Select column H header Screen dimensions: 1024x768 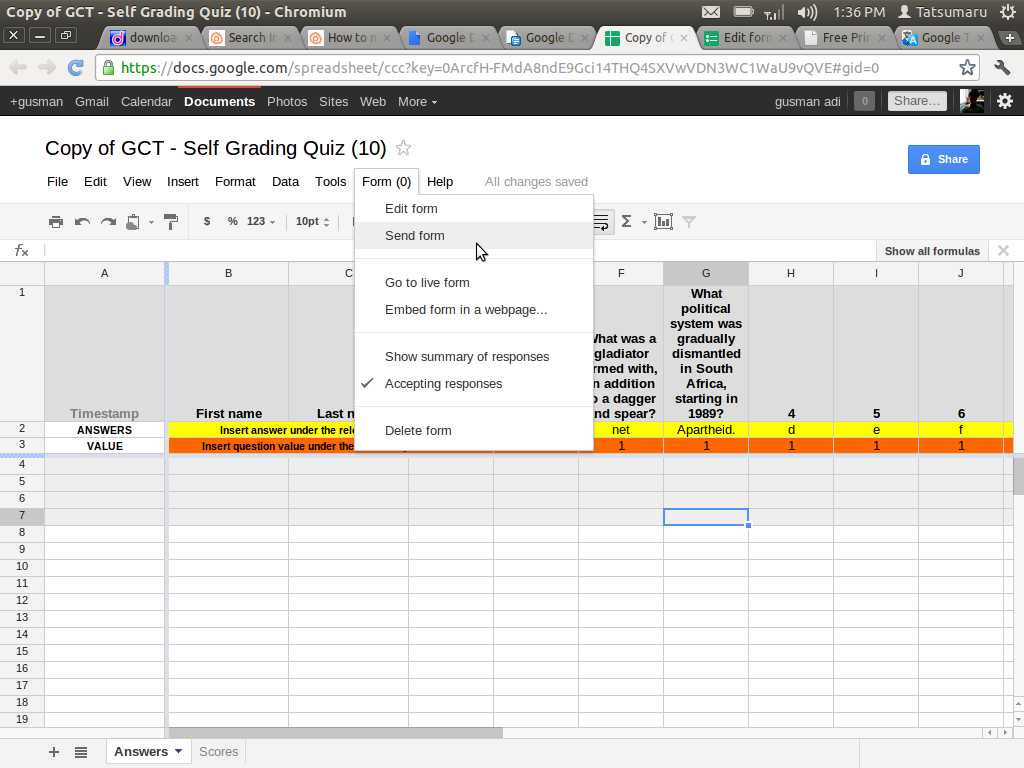coord(791,273)
